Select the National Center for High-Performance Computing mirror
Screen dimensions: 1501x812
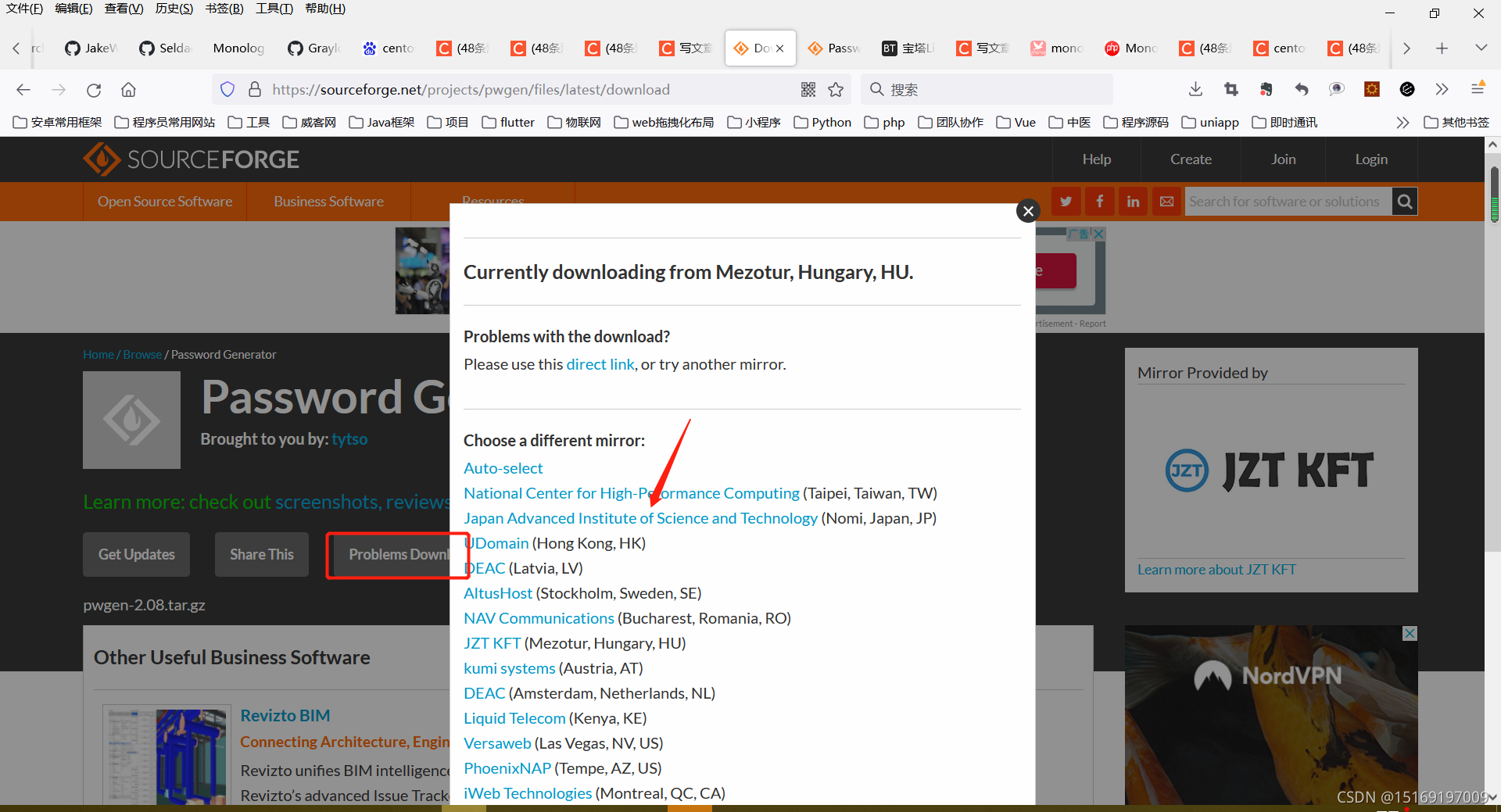(632, 493)
